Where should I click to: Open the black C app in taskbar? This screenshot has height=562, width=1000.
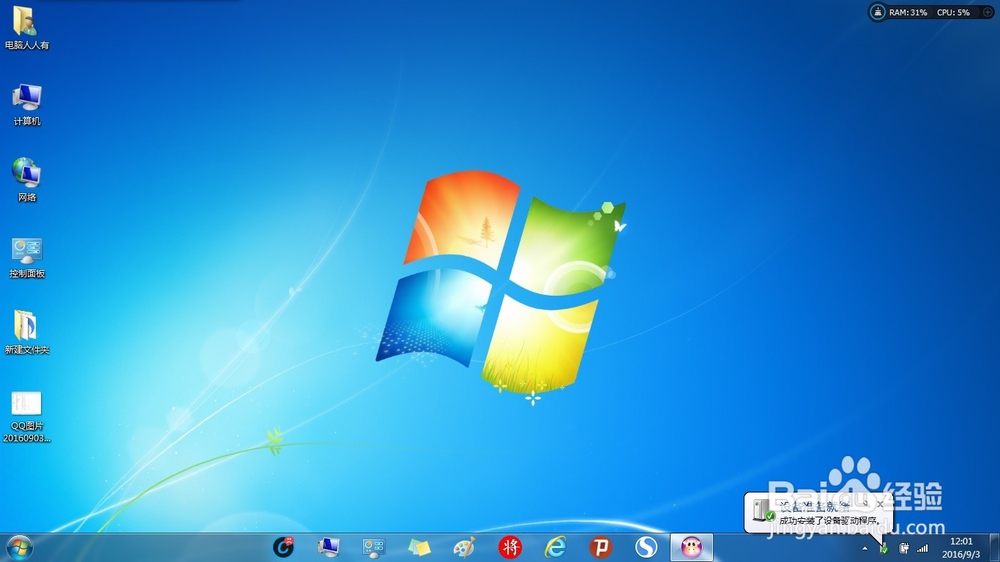click(283, 547)
